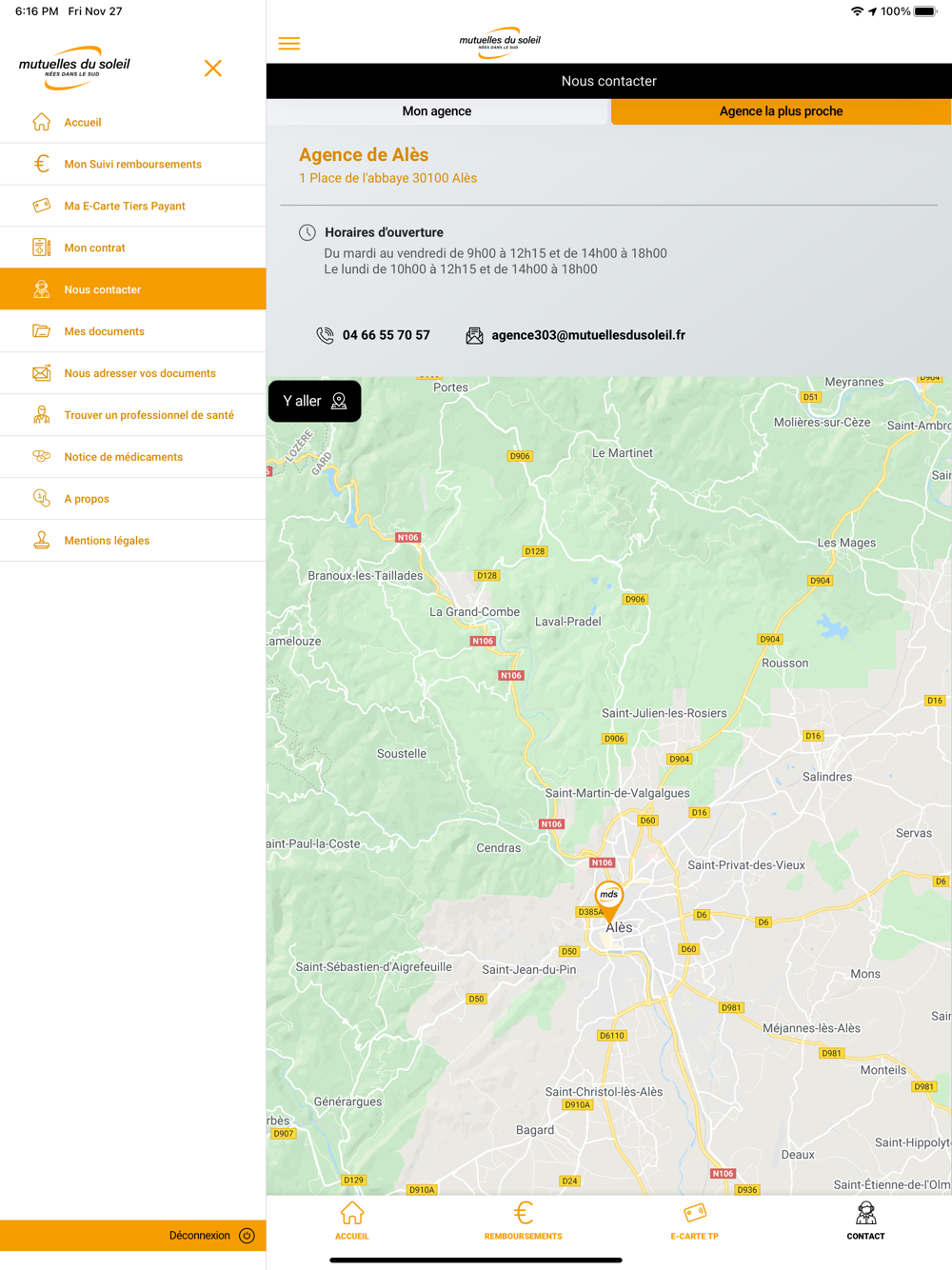Click the Wi-Fi icon in the status bar
Viewport: 952px width, 1270px height.
[857, 11]
